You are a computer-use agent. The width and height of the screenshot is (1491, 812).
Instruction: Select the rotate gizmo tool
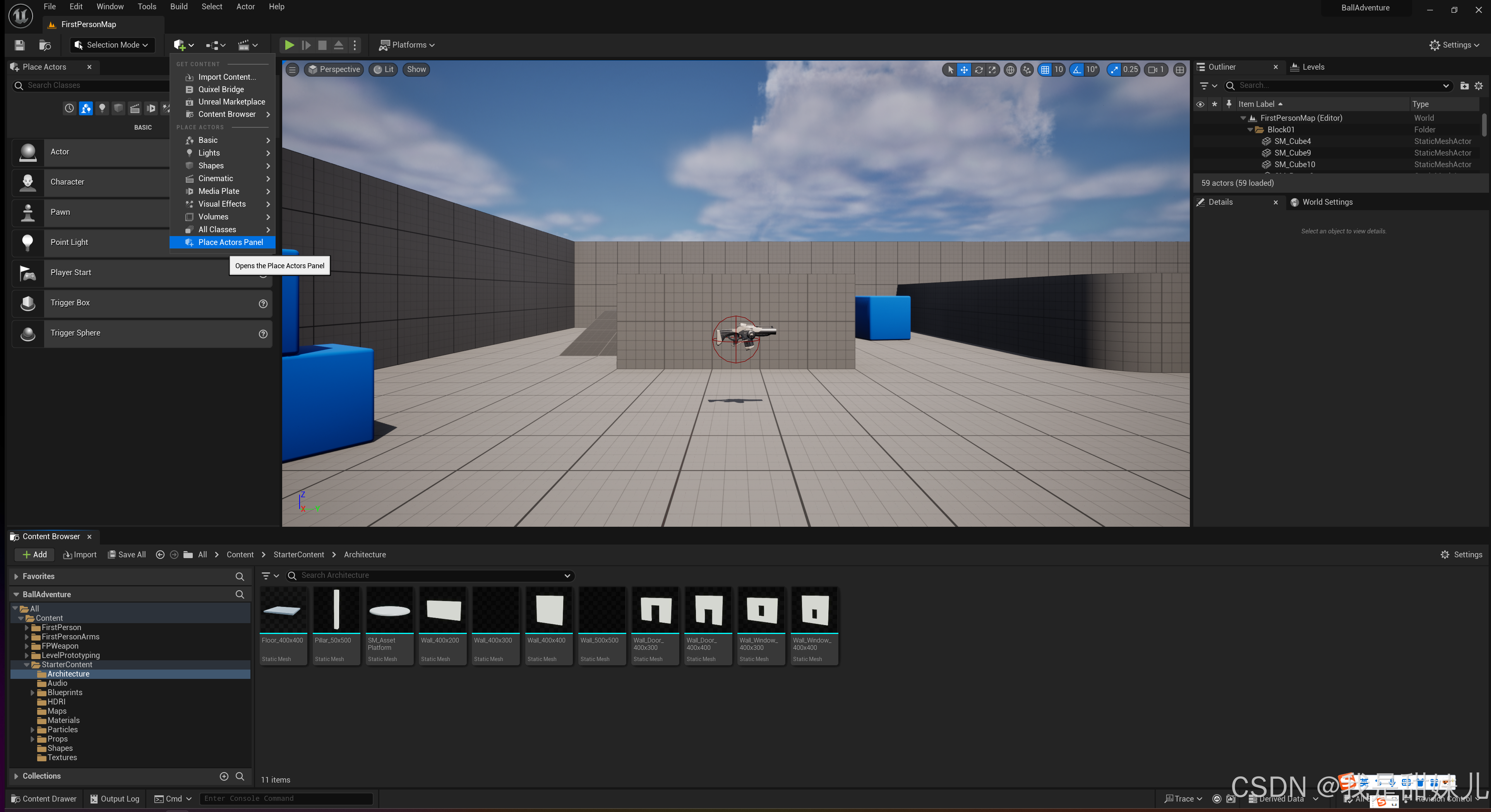(x=978, y=69)
